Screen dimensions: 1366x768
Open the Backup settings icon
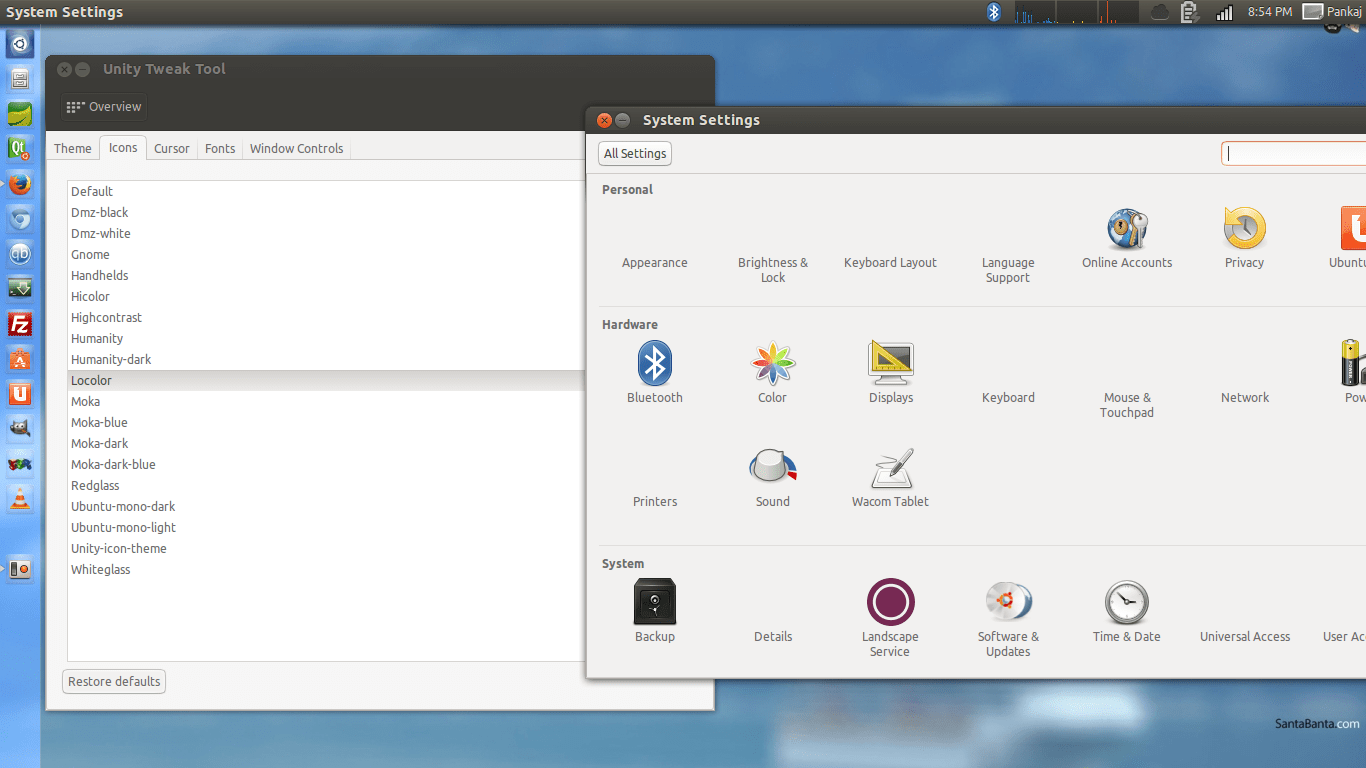[x=655, y=611]
